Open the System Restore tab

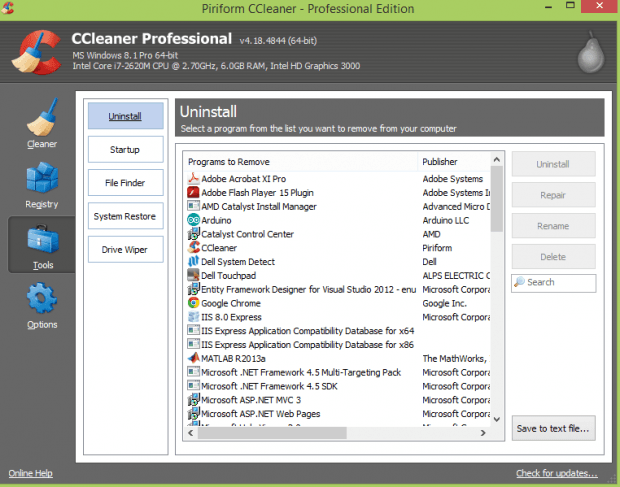(125, 216)
